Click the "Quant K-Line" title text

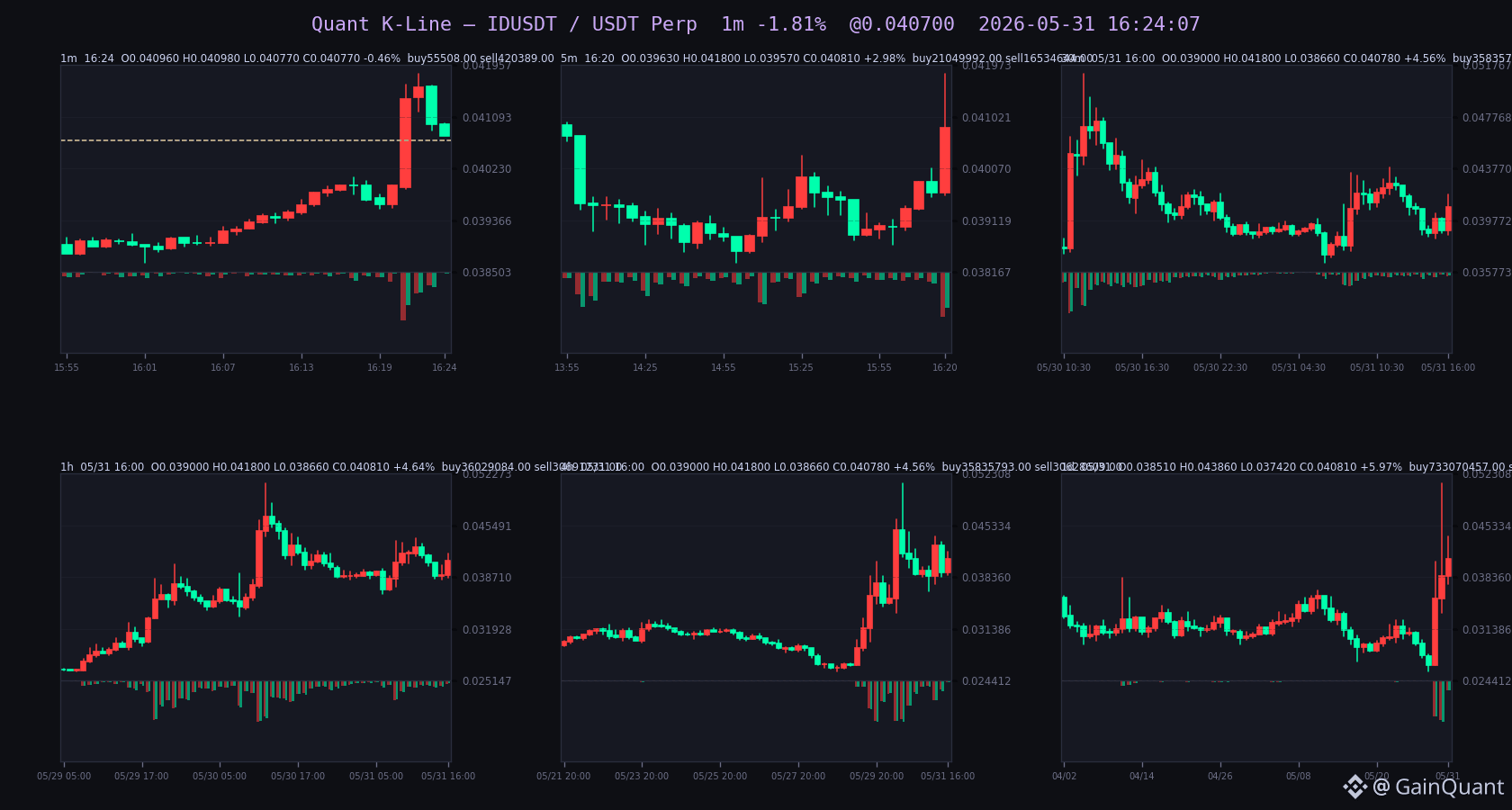point(382,24)
